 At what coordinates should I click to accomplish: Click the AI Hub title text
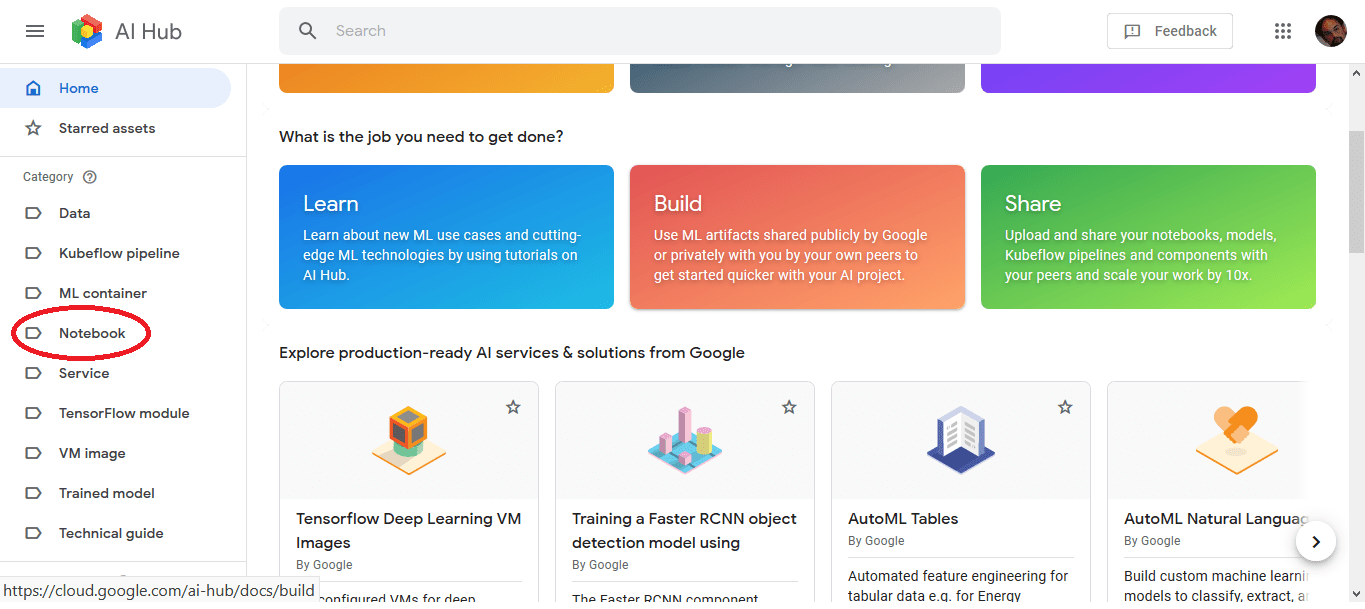148,31
